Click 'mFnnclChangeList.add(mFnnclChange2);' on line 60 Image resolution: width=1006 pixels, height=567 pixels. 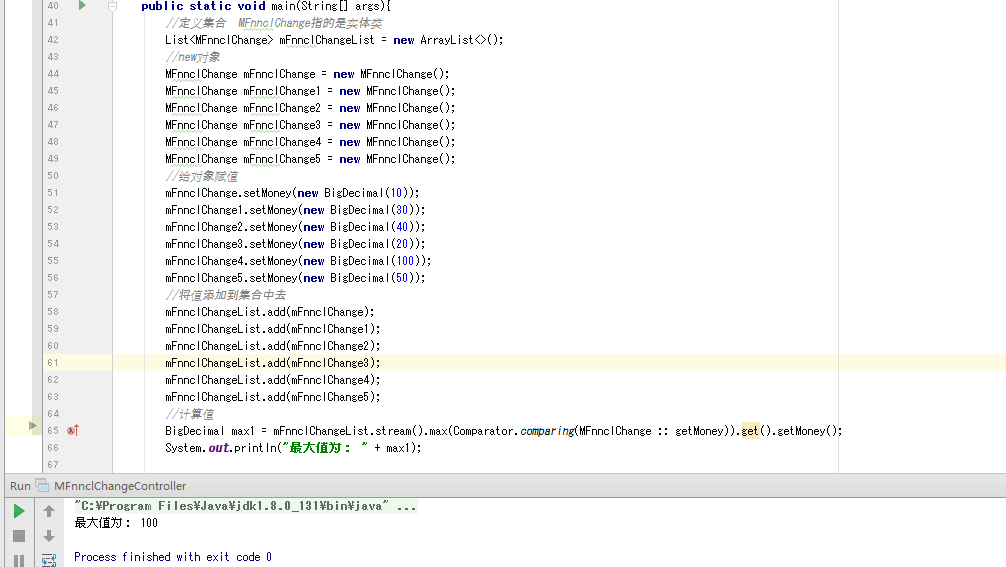(x=273, y=346)
